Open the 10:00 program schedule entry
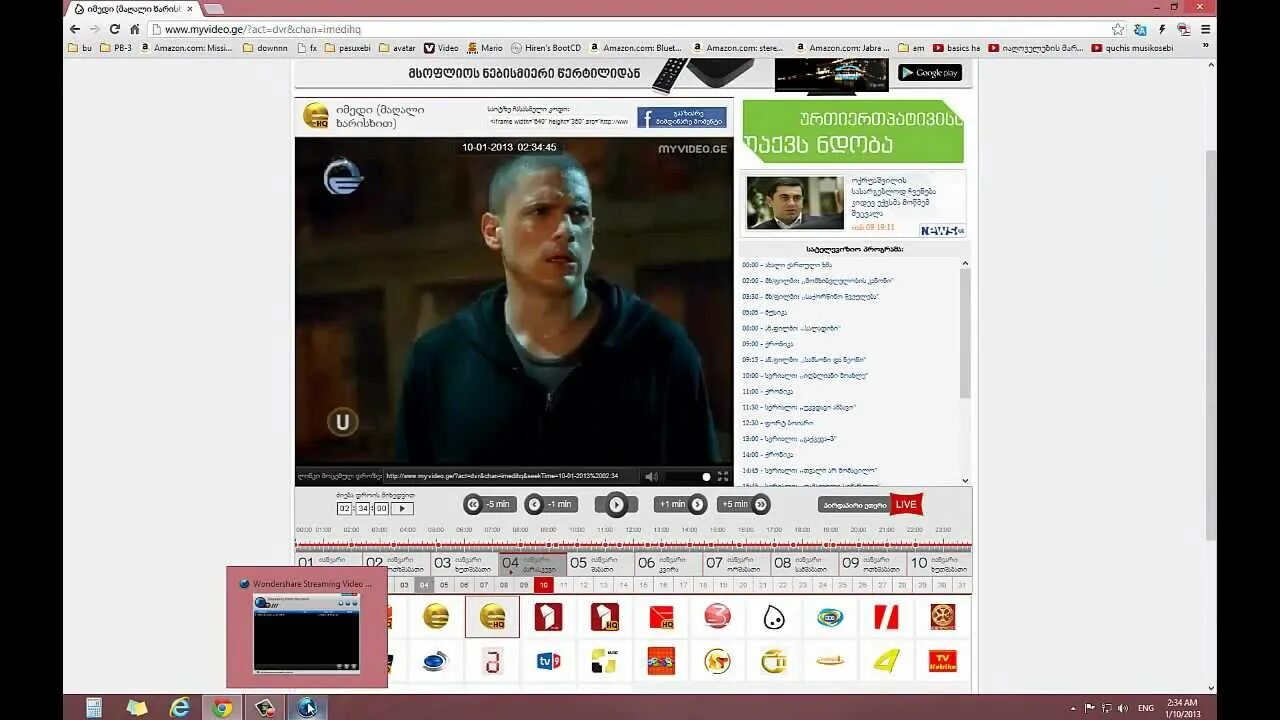This screenshot has width=1280, height=720. [x=805, y=376]
